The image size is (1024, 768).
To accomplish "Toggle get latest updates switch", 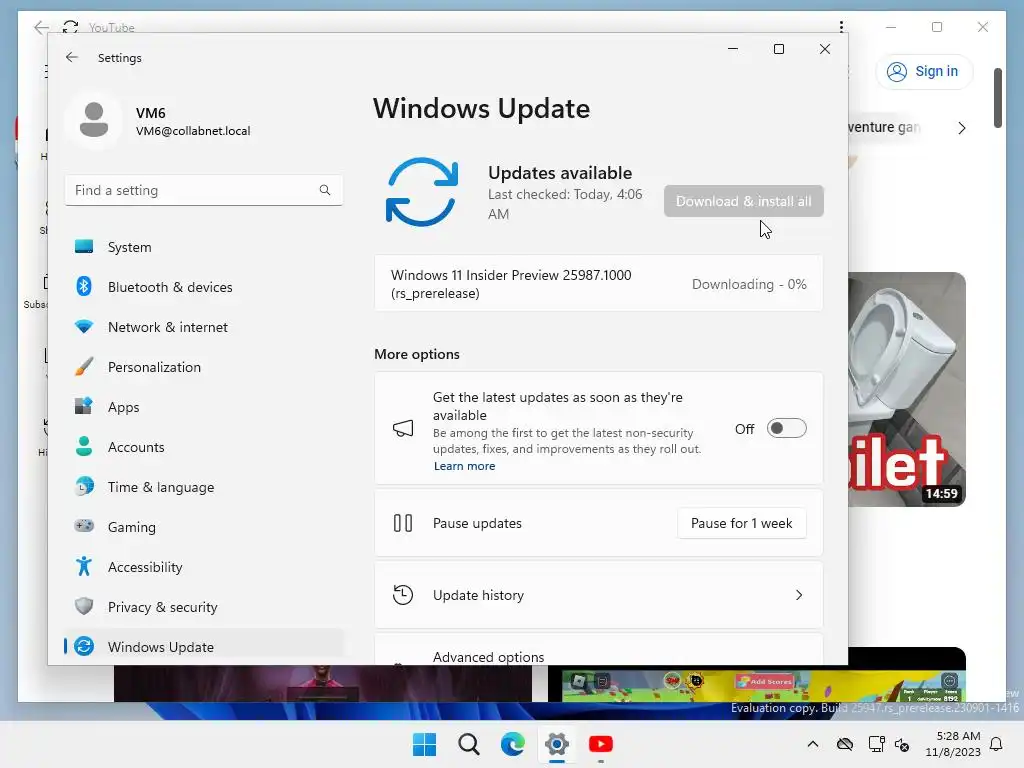I will (786, 428).
